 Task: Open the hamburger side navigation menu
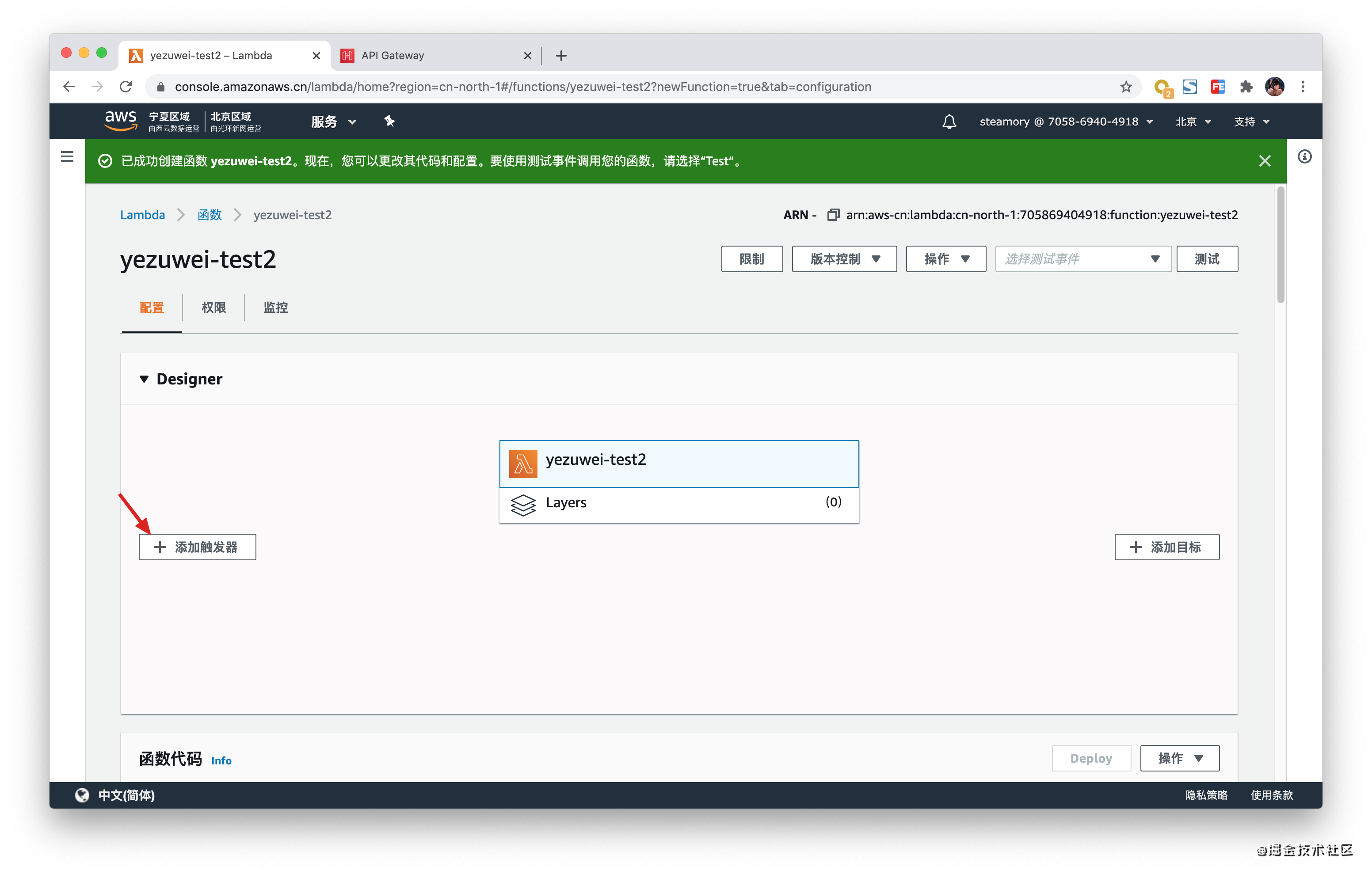(67, 157)
